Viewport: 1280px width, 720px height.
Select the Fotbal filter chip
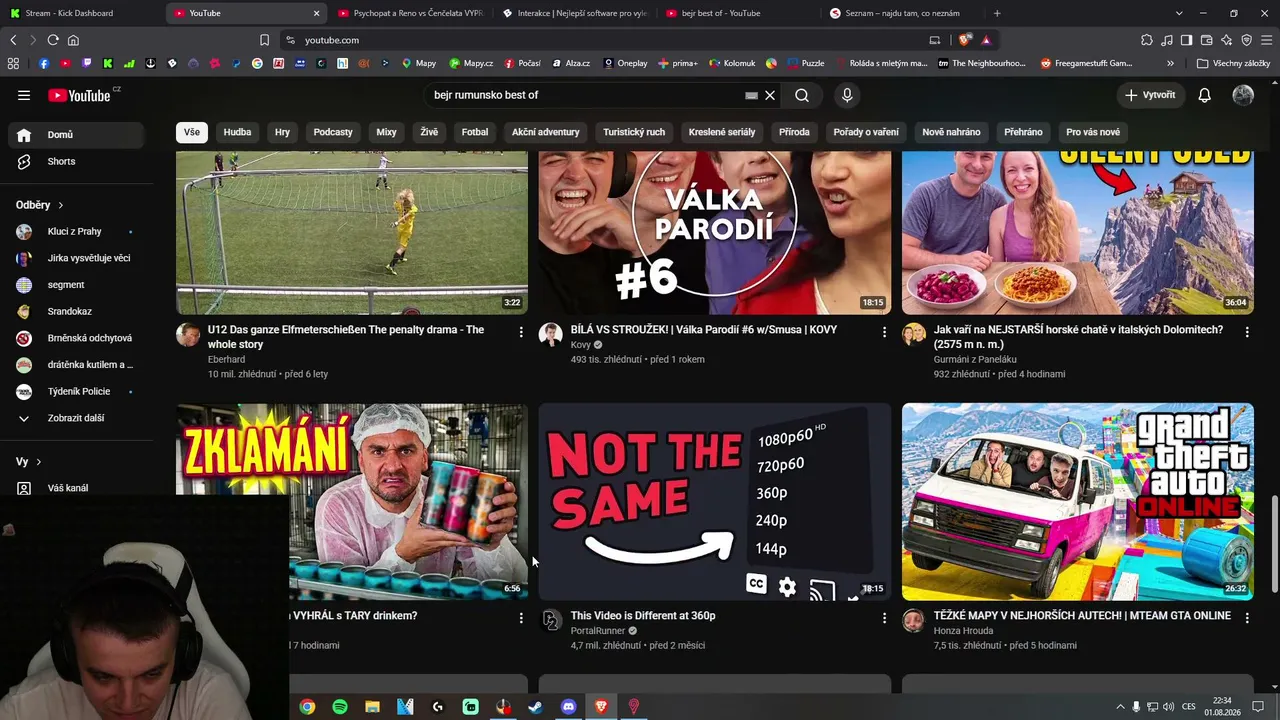click(x=475, y=132)
